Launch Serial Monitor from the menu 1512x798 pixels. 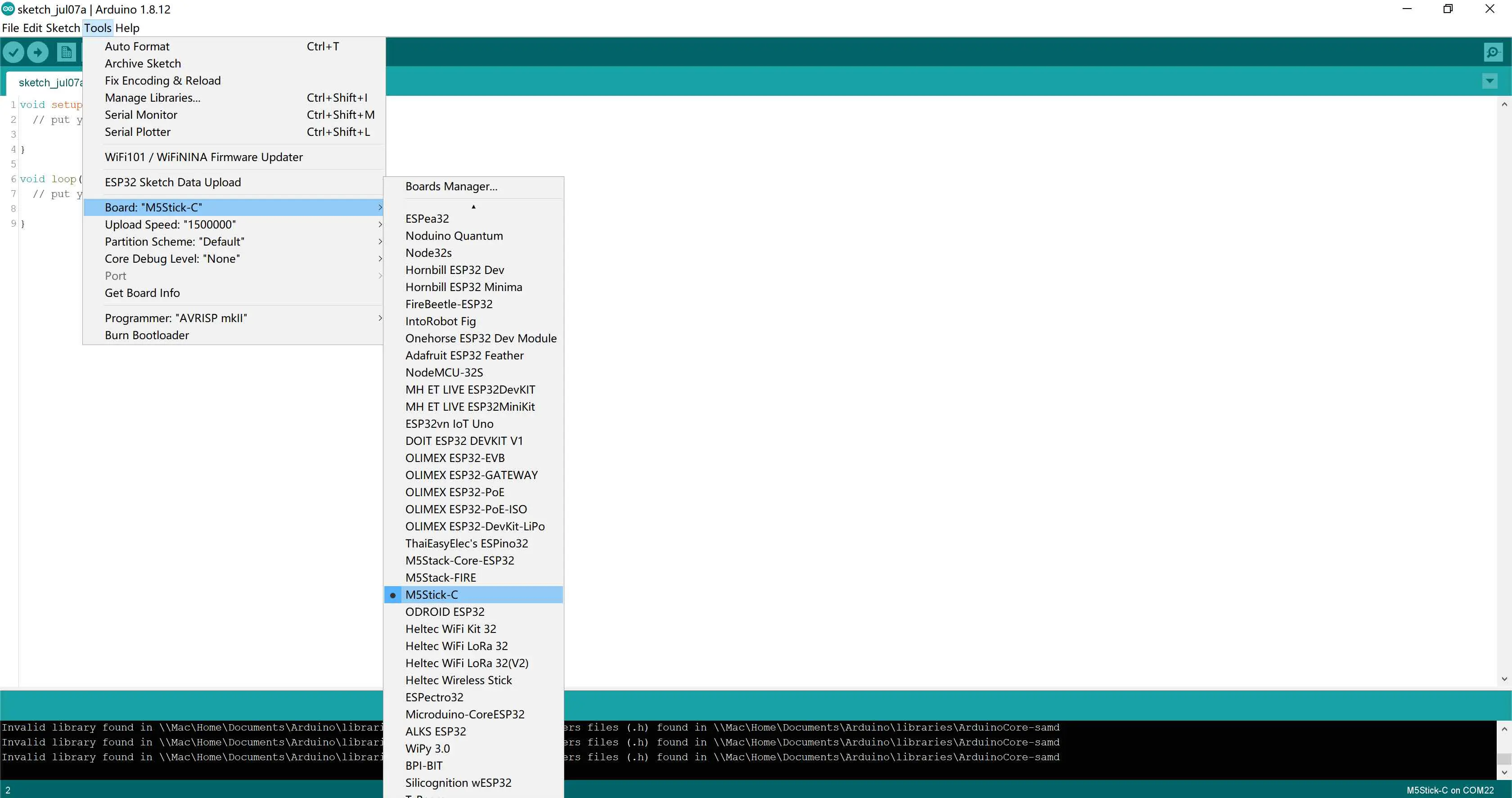click(234, 114)
